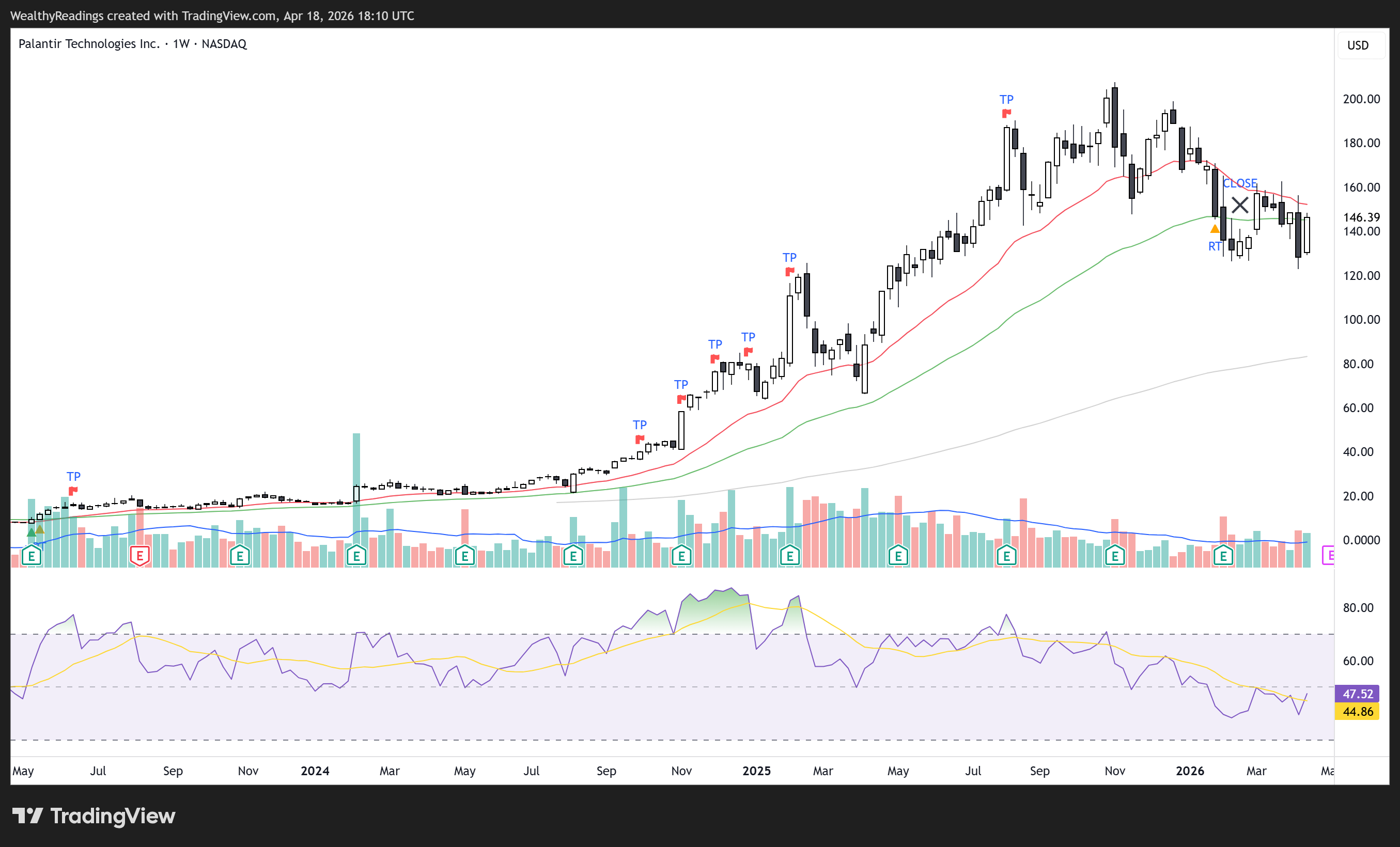Click the green triangle marker near May 2023

[x=31, y=532]
